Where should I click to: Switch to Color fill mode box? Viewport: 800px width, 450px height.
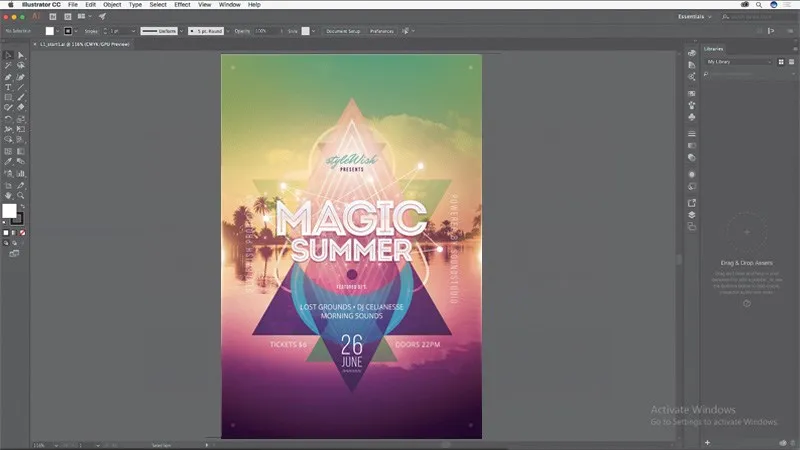[6, 233]
